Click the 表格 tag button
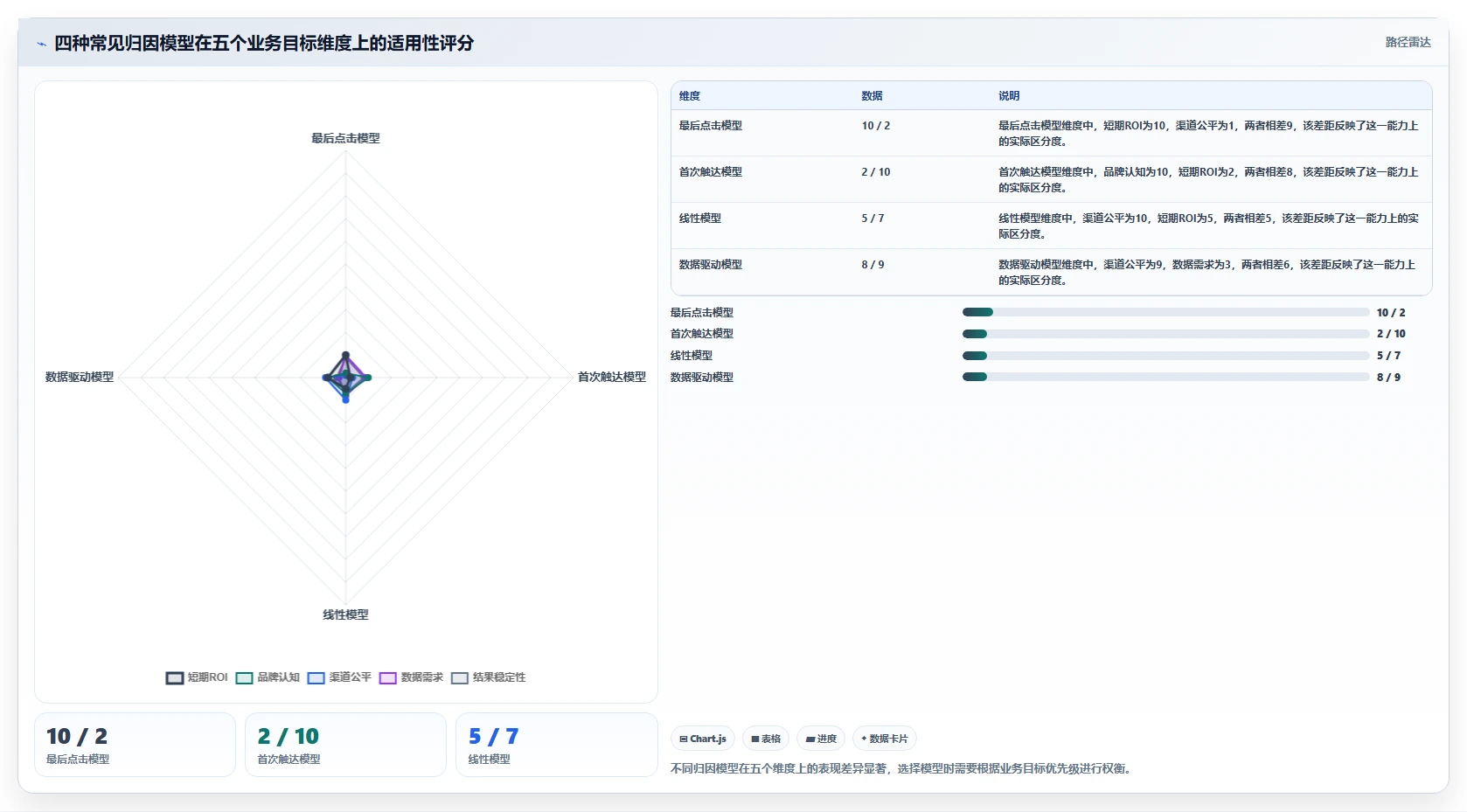Viewport: 1467px width, 812px height. click(x=766, y=739)
